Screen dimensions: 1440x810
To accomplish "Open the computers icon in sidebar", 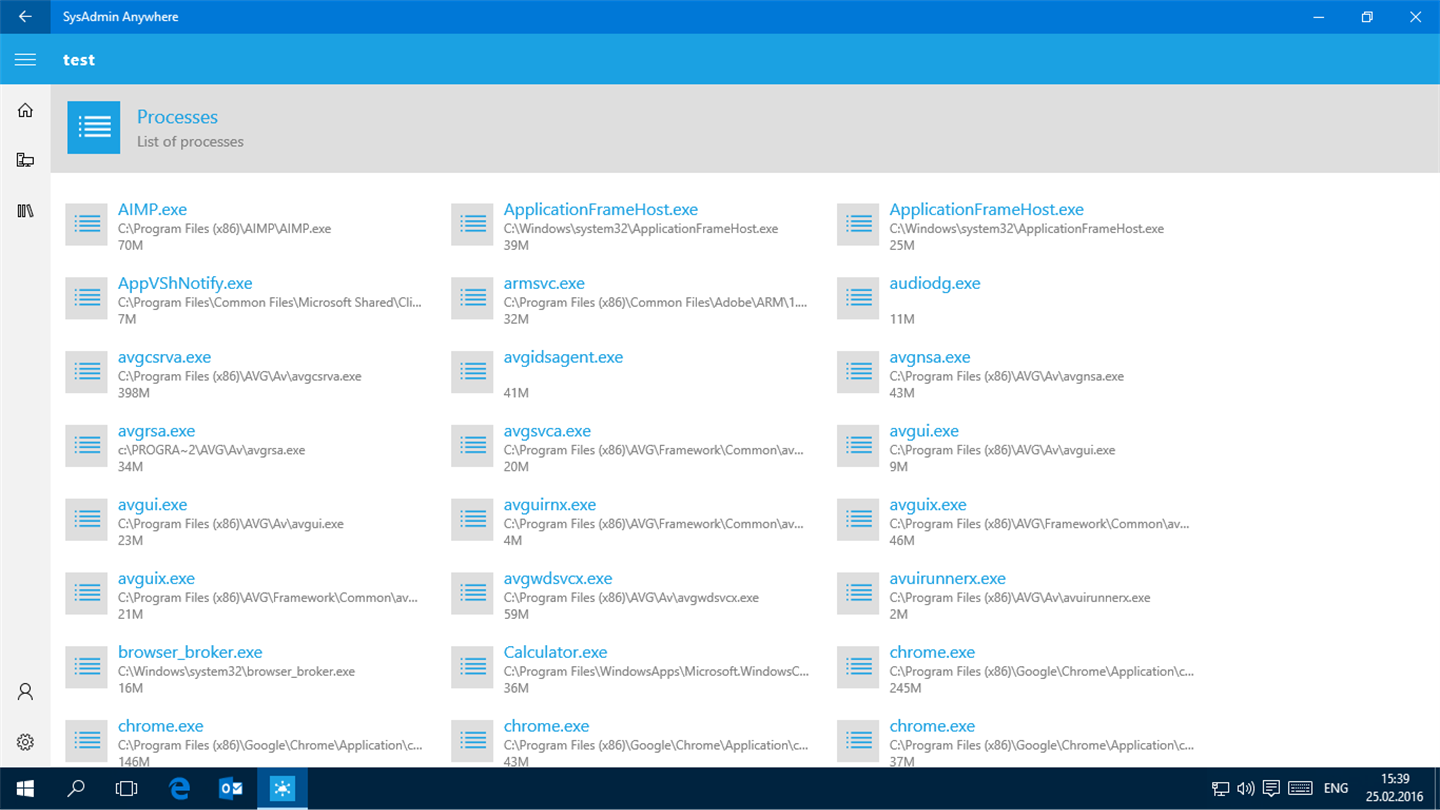I will pyautogui.click(x=25, y=160).
